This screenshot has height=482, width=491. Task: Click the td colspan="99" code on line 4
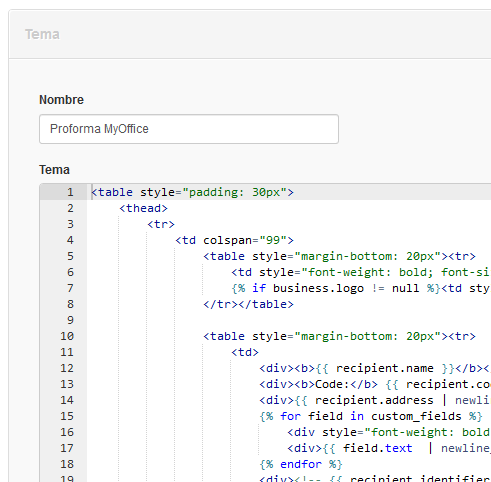pos(235,240)
